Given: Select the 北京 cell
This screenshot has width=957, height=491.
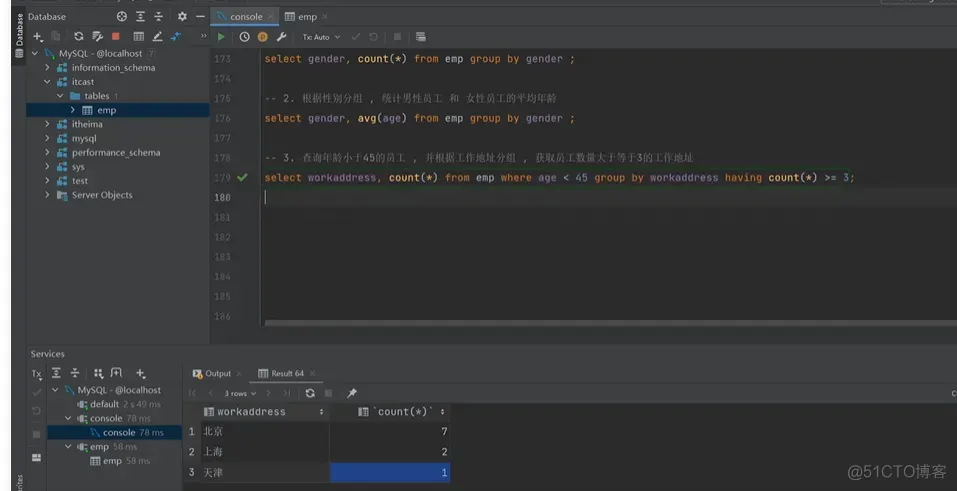Looking at the screenshot, I should point(265,431).
